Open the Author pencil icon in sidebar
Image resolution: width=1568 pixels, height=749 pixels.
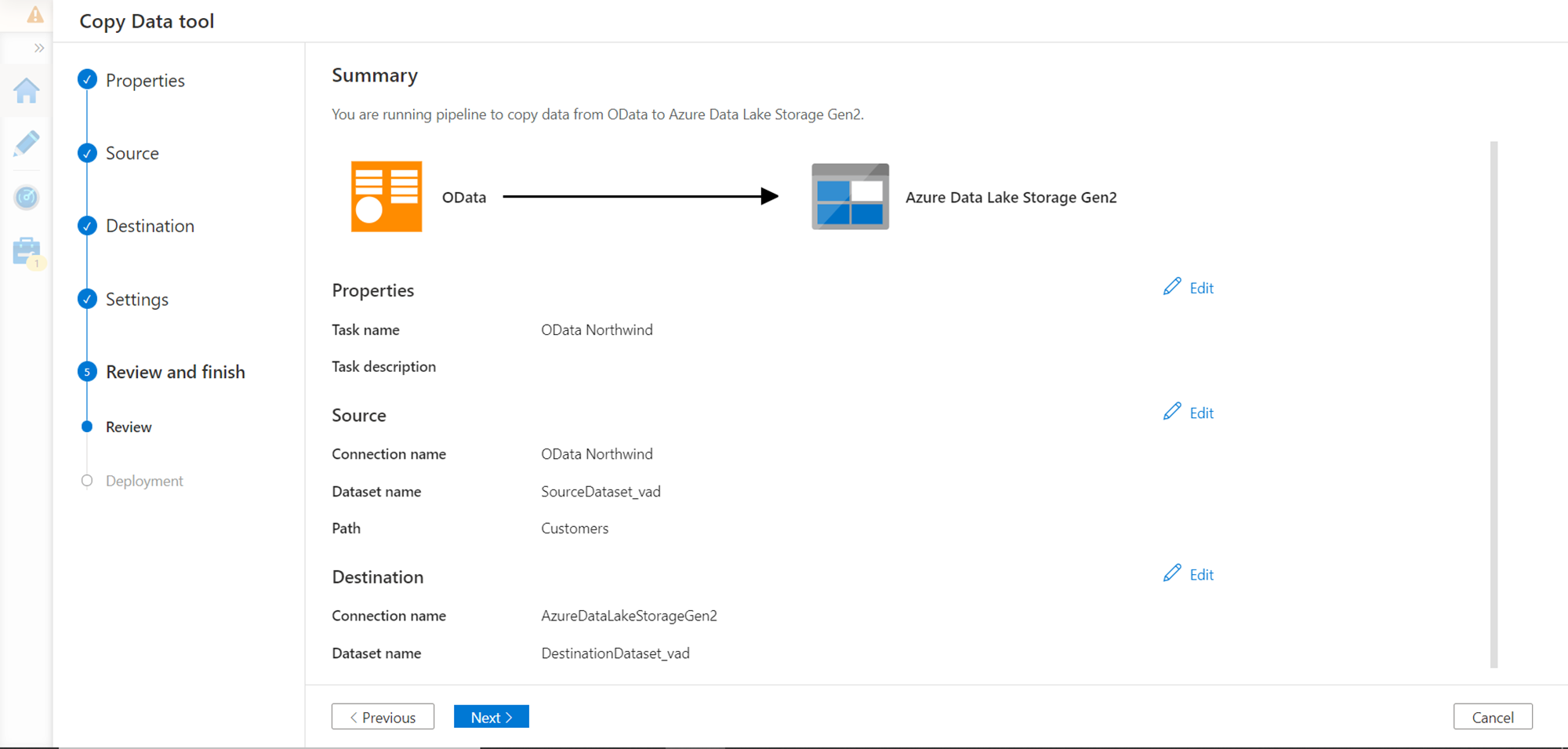[x=27, y=144]
